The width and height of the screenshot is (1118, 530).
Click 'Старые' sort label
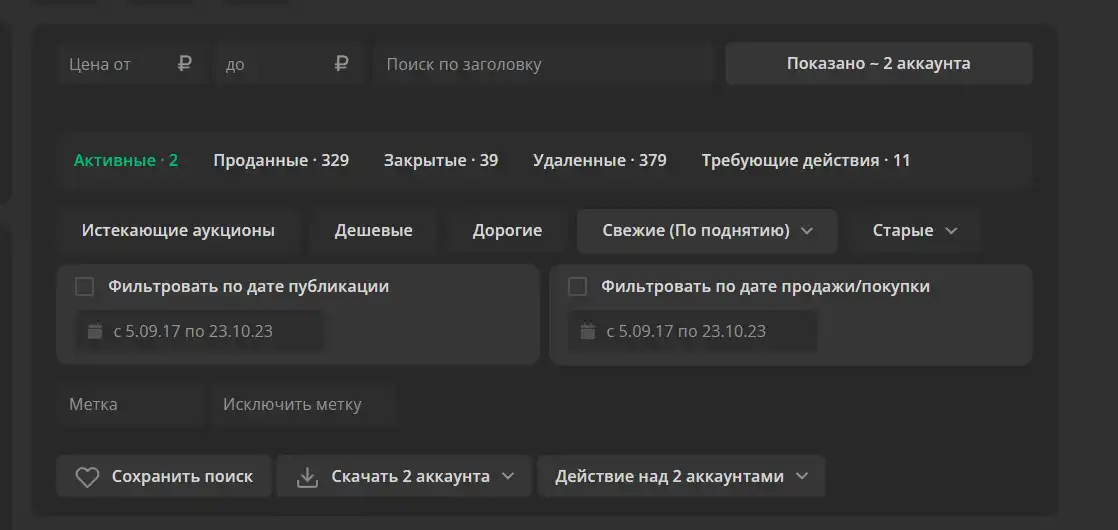pyautogui.click(x=903, y=231)
